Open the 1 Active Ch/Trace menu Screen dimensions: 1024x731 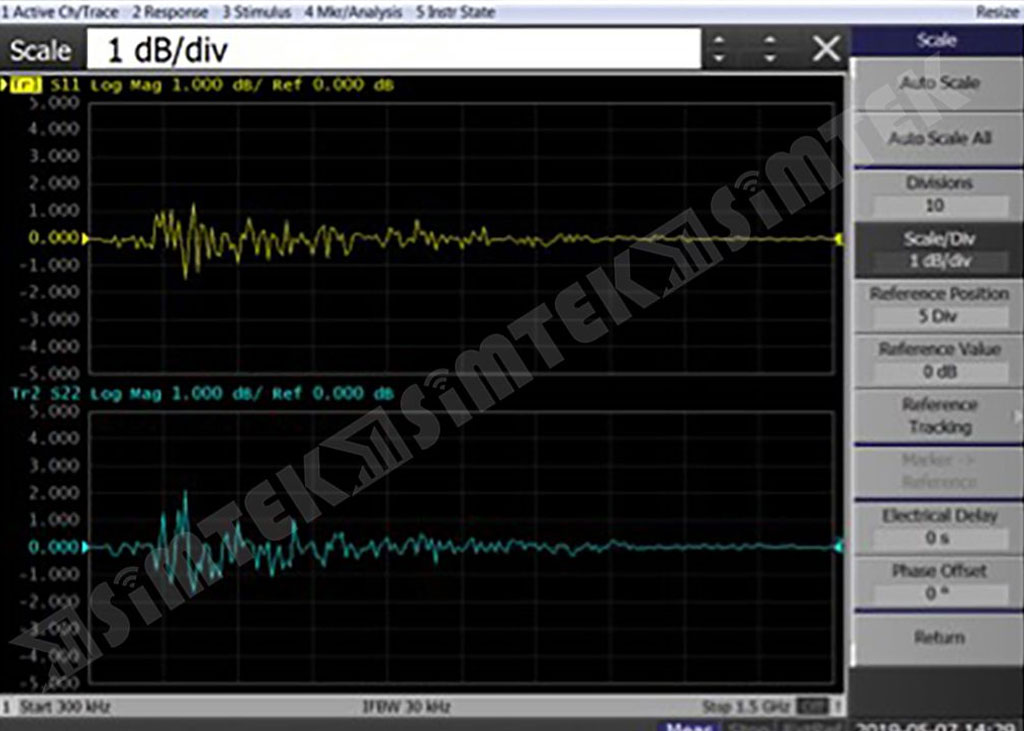click(59, 12)
